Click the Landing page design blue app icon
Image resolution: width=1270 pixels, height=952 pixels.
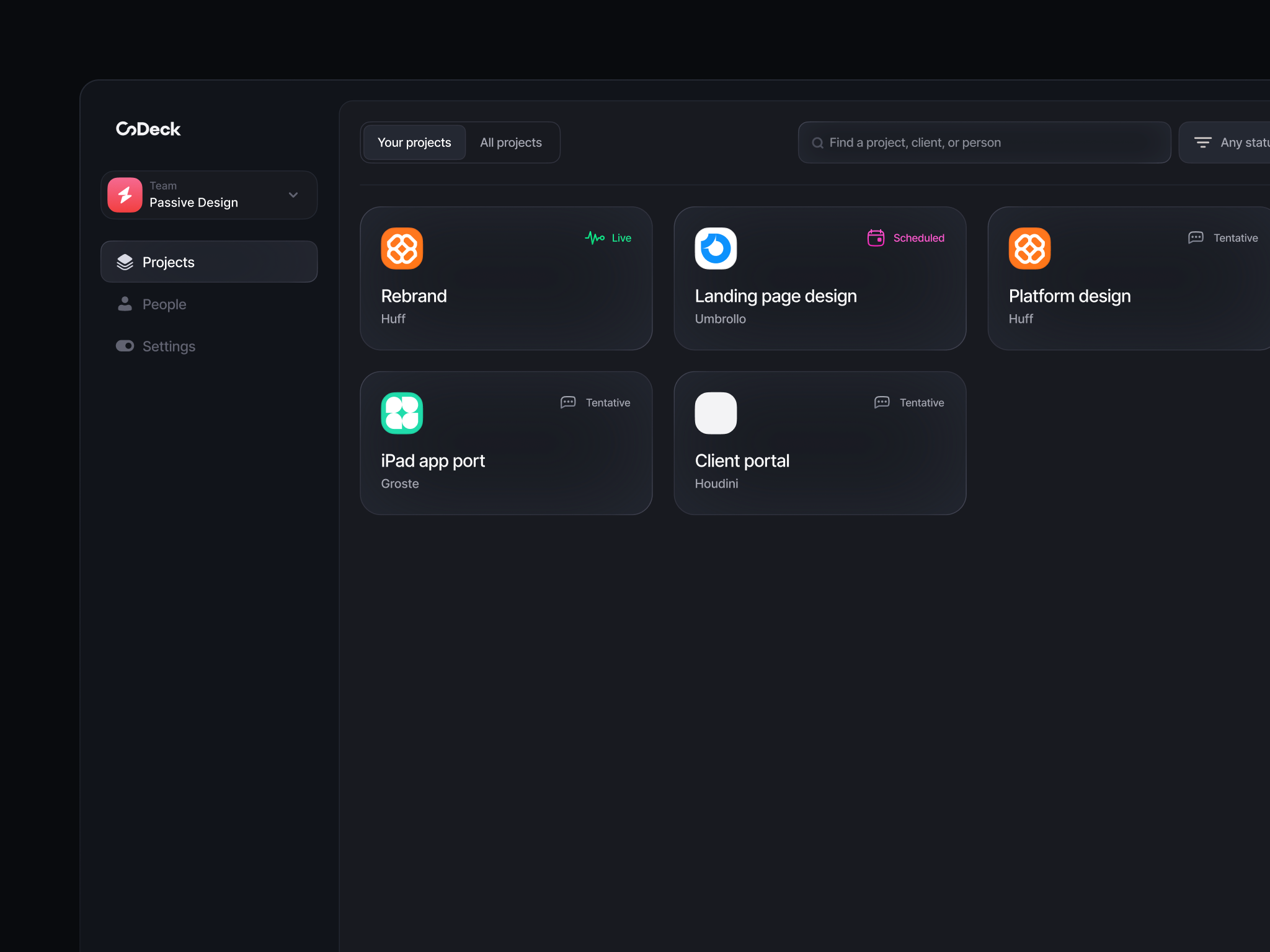pyautogui.click(x=716, y=248)
